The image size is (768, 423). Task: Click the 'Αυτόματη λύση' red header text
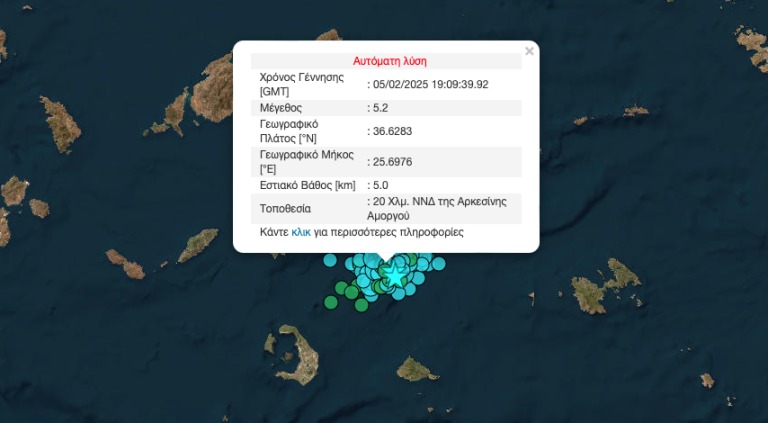(390, 60)
